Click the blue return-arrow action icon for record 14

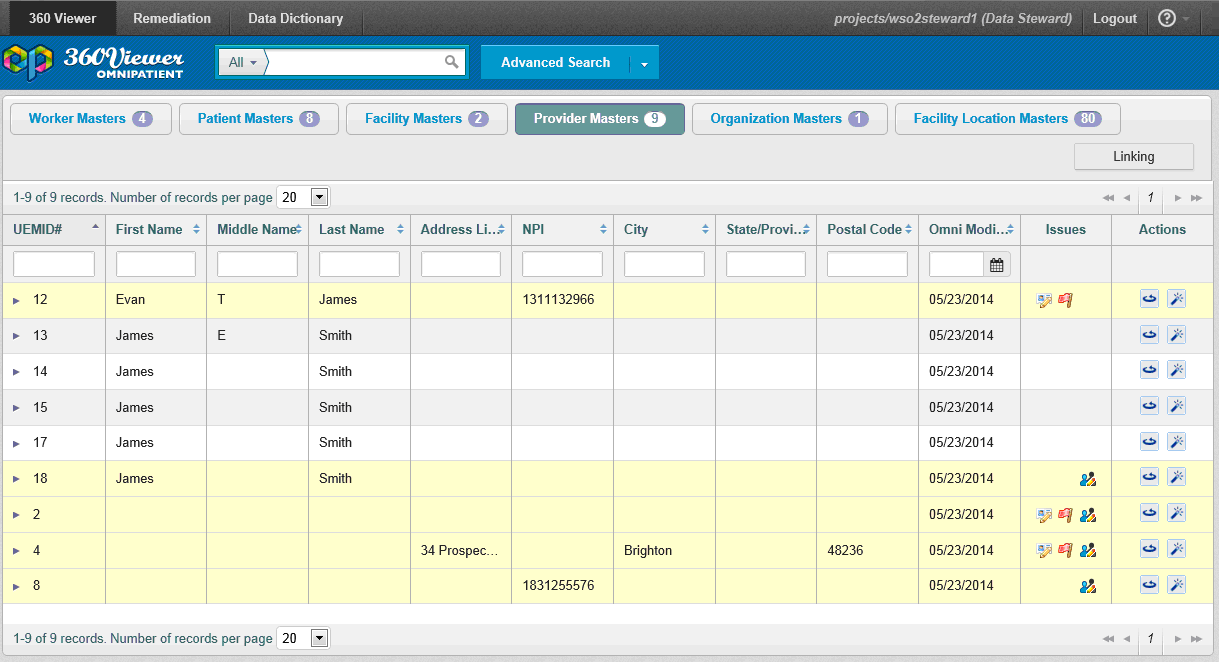pyautogui.click(x=1149, y=371)
